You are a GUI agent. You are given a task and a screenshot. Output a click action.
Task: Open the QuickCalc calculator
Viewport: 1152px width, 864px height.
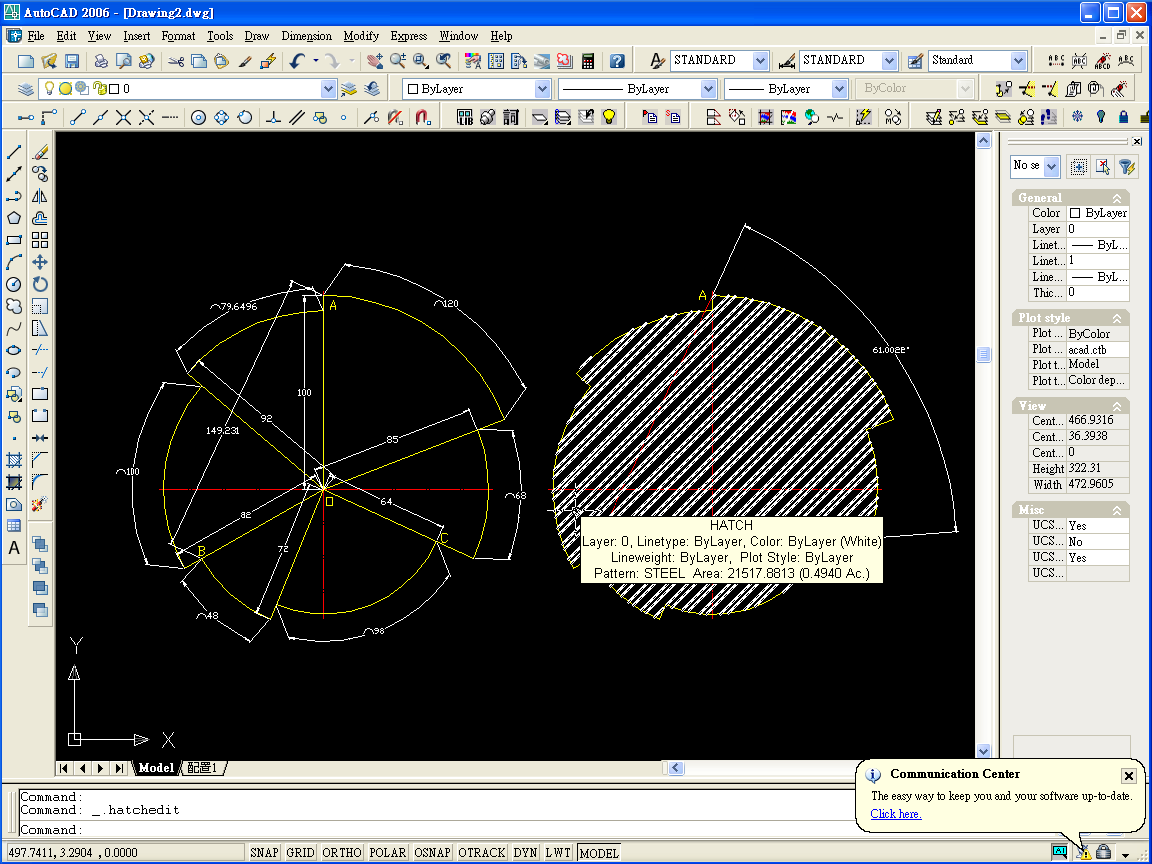click(588, 61)
